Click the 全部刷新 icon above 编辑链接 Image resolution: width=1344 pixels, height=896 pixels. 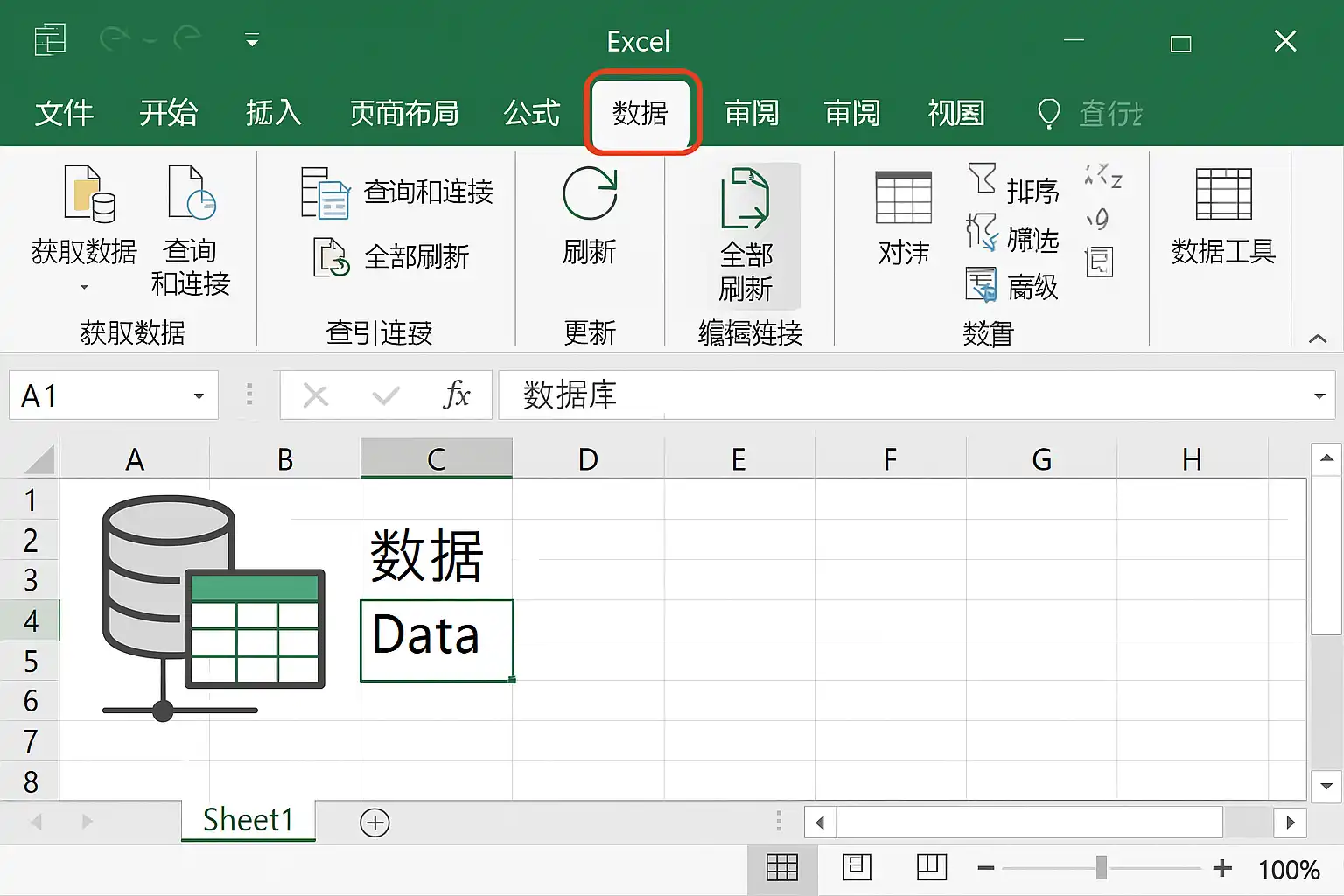point(745,199)
